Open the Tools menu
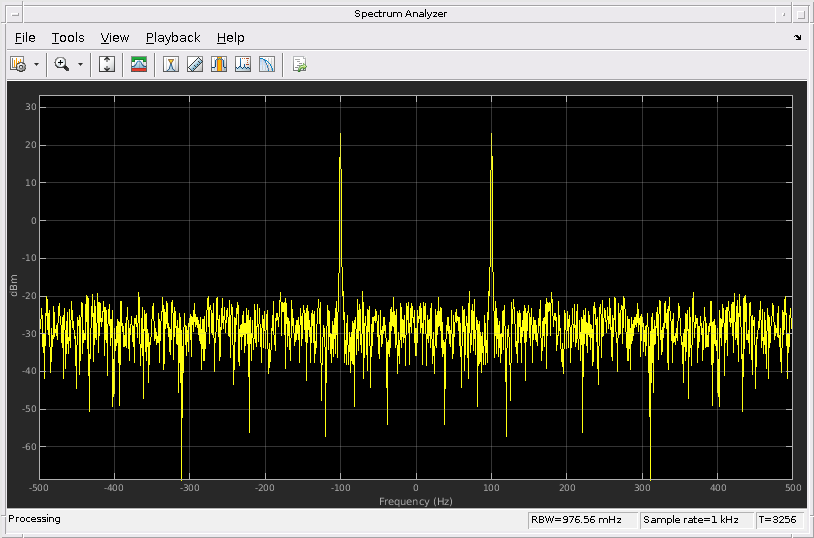Image resolution: width=814 pixels, height=538 pixels. tap(68, 38)
